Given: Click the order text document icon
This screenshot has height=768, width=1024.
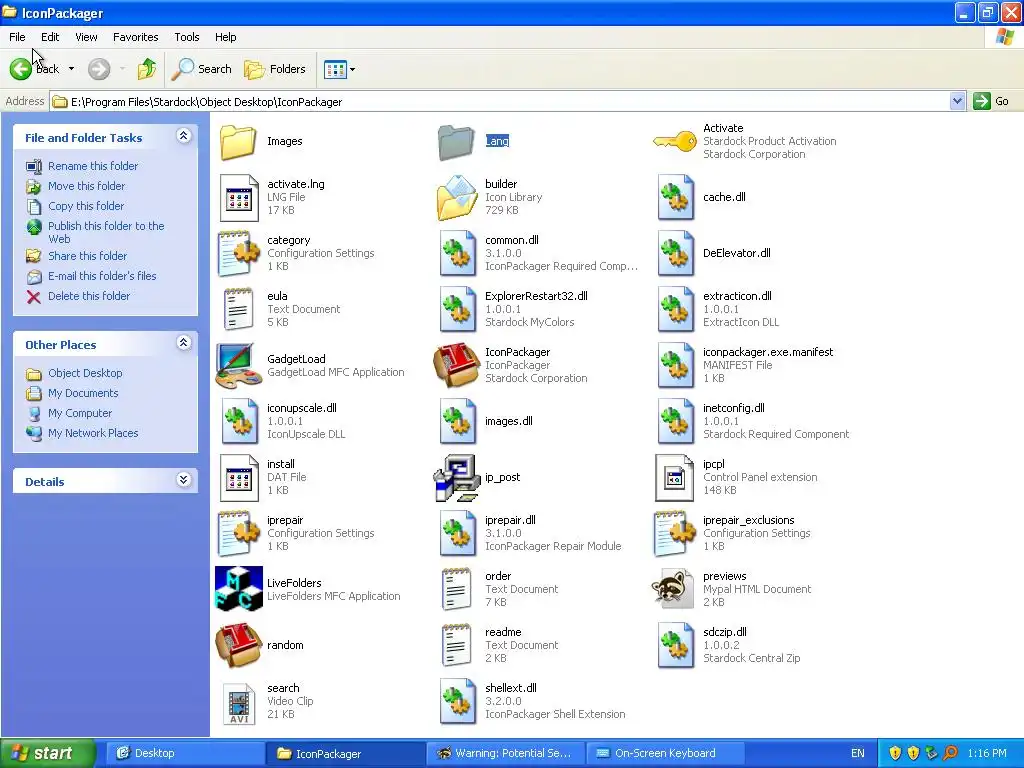Looking at the screenshot, I should 456,589.
